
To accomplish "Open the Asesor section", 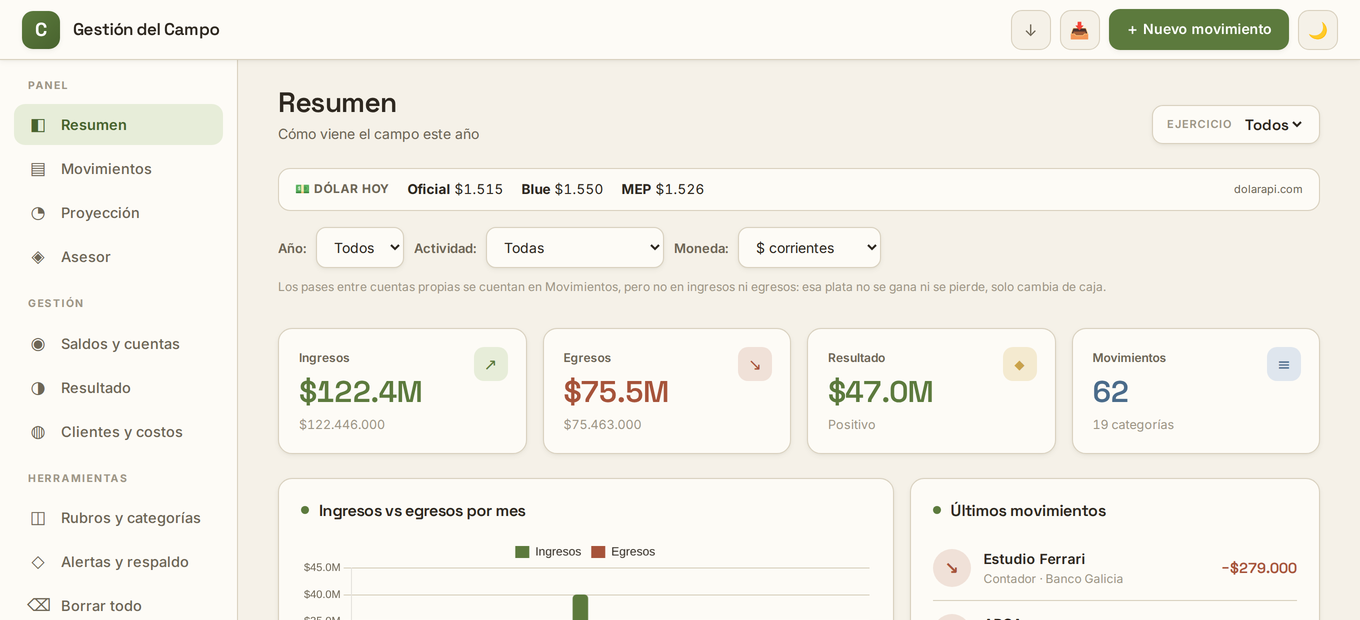I will click(x=118, y=257).
